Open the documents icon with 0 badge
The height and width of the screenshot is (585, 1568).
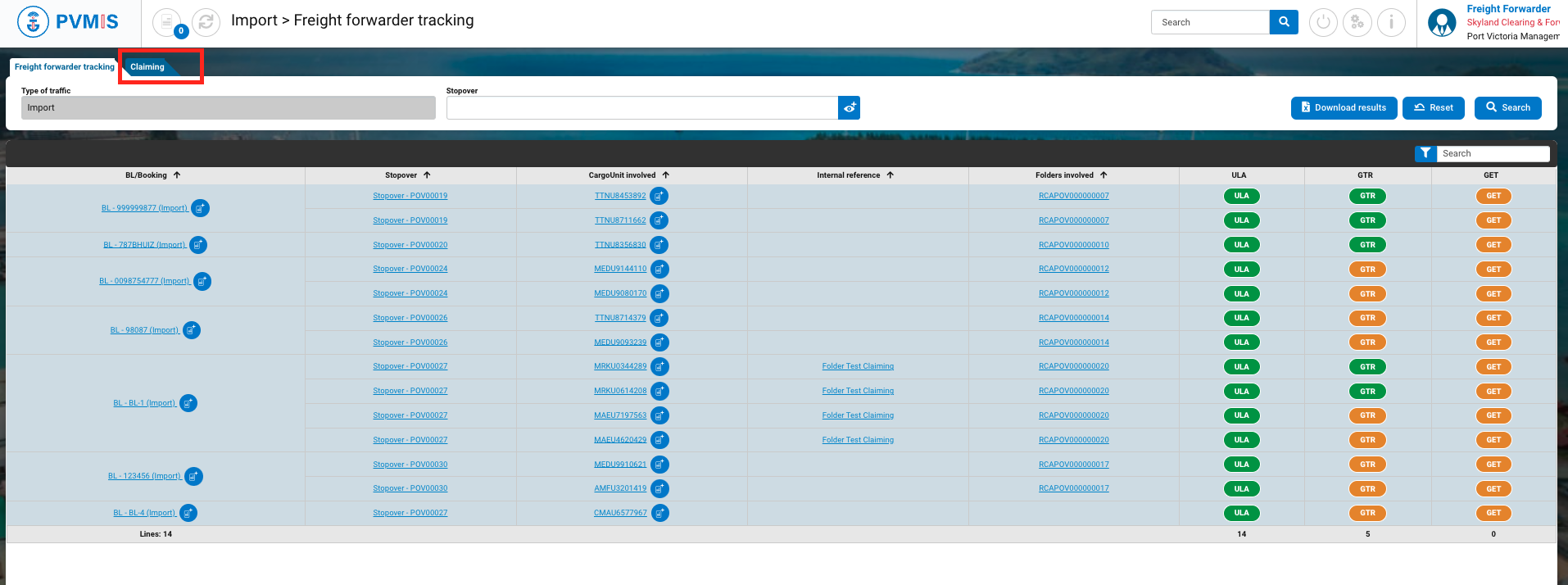168,23
